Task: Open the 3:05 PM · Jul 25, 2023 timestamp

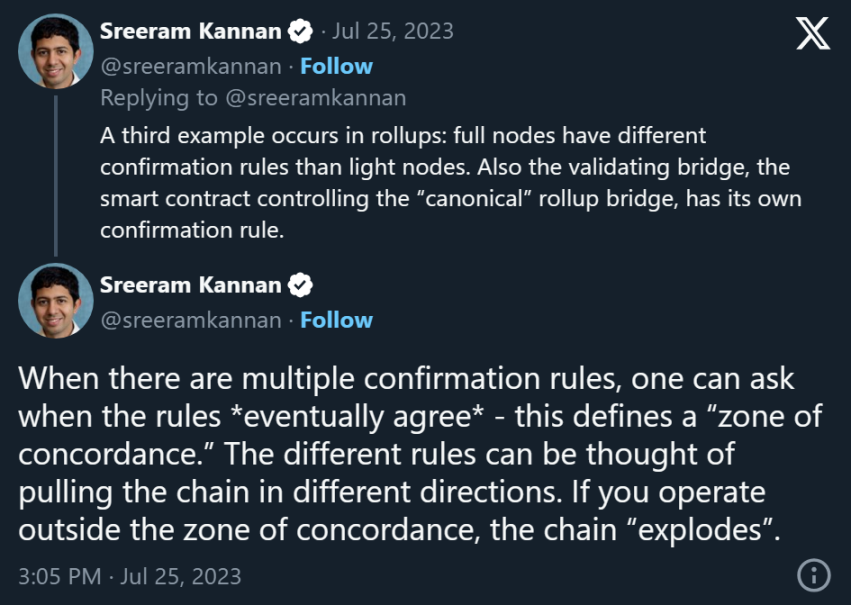Action: (x=130, y=576)
